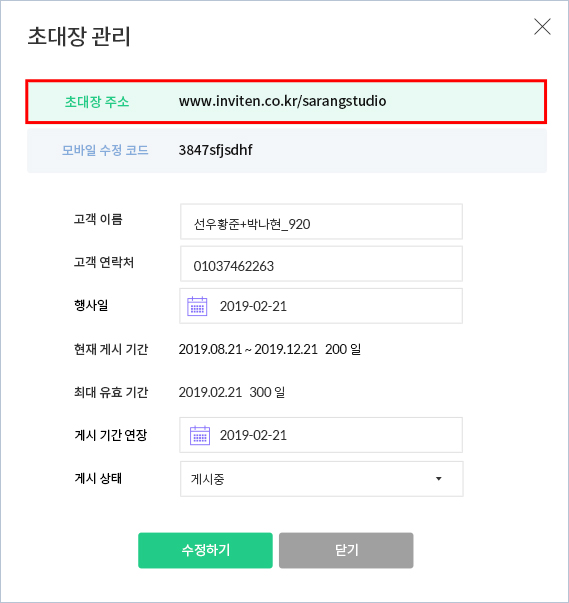This screenshot has height=603, width=569.
Task: Click the 200 일 duration text
Action: tap(343, 349)
